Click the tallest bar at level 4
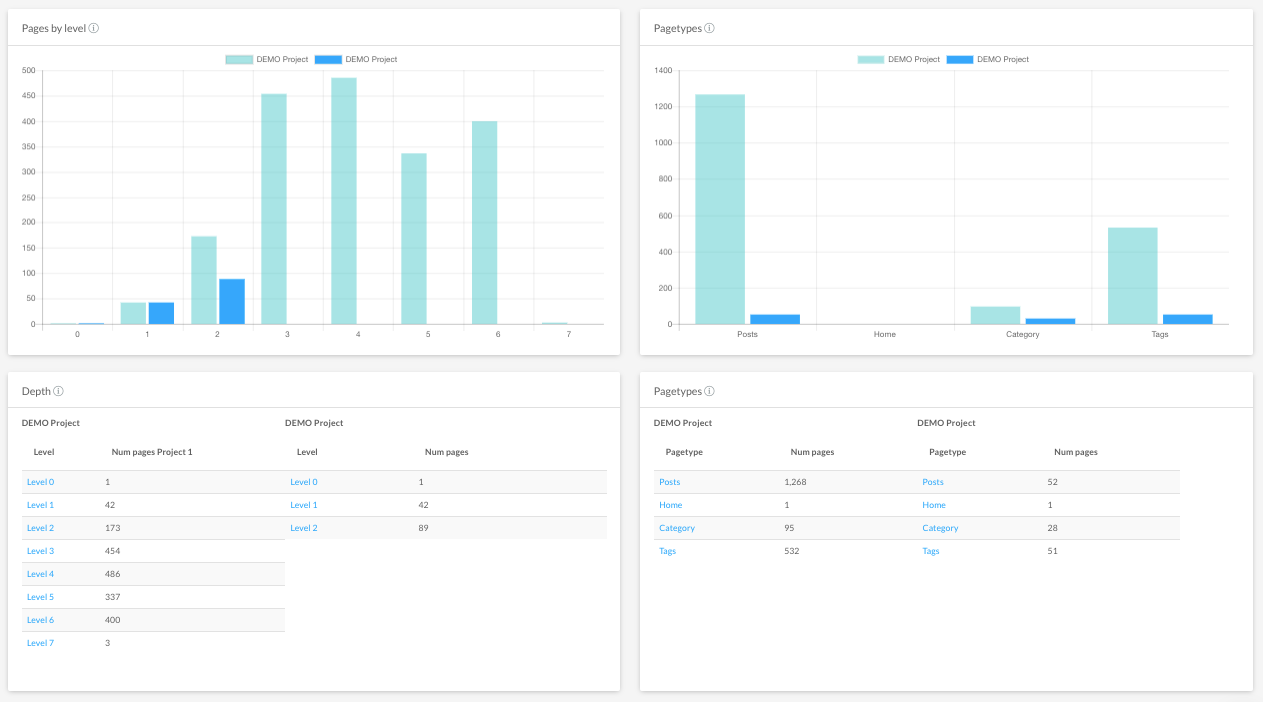This screenshot has height=702, width=1263. [344, 200]
